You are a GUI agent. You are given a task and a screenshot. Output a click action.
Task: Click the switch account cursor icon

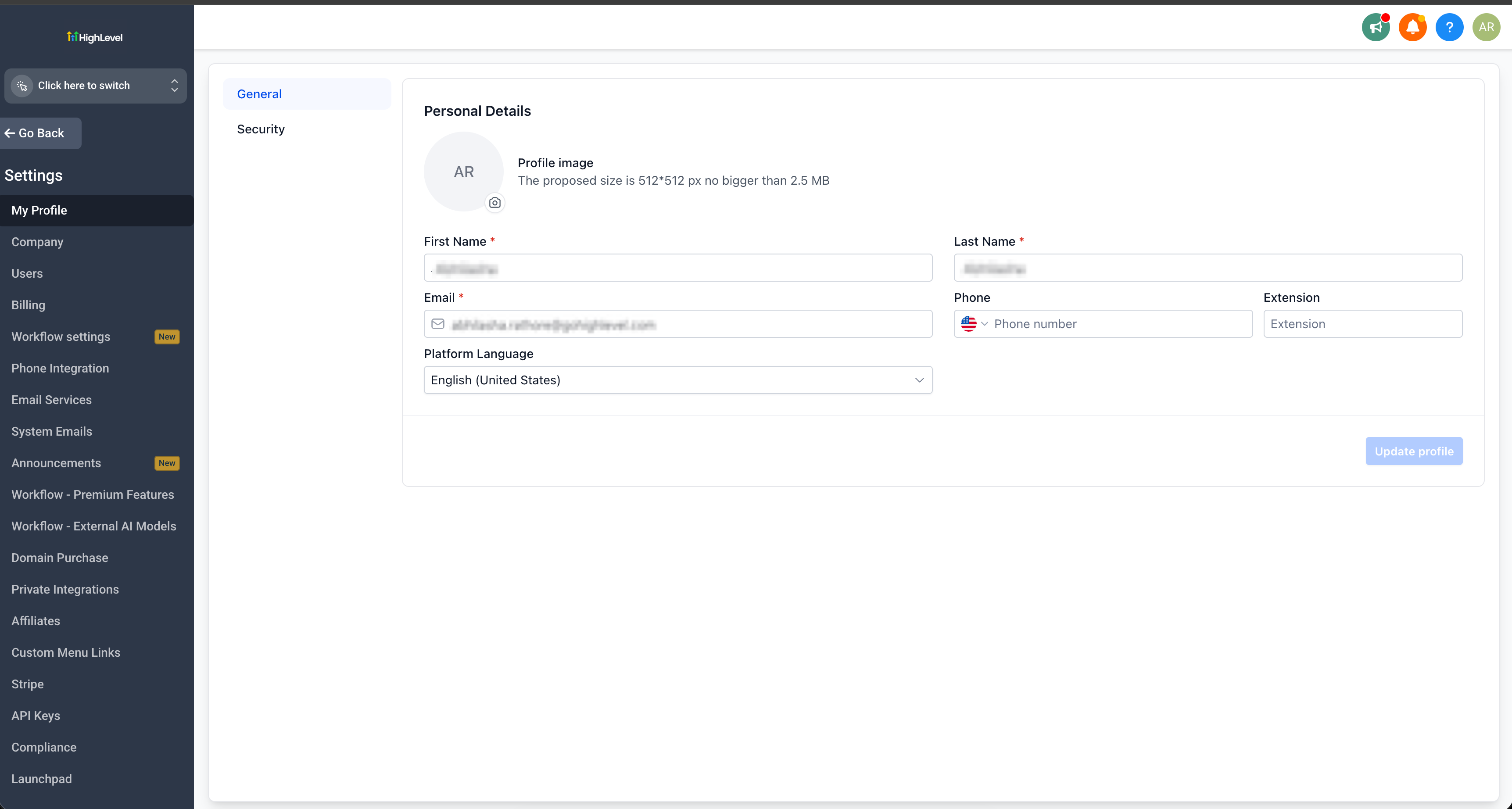(22, 86)
